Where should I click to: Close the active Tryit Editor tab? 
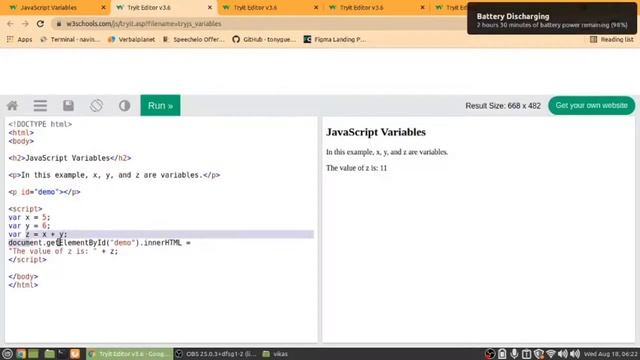click(x=210, y=7)
